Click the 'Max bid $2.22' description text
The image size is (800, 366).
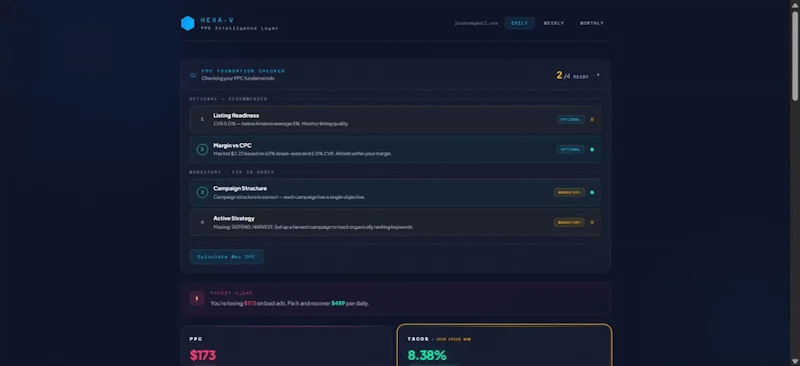[303, 154]
